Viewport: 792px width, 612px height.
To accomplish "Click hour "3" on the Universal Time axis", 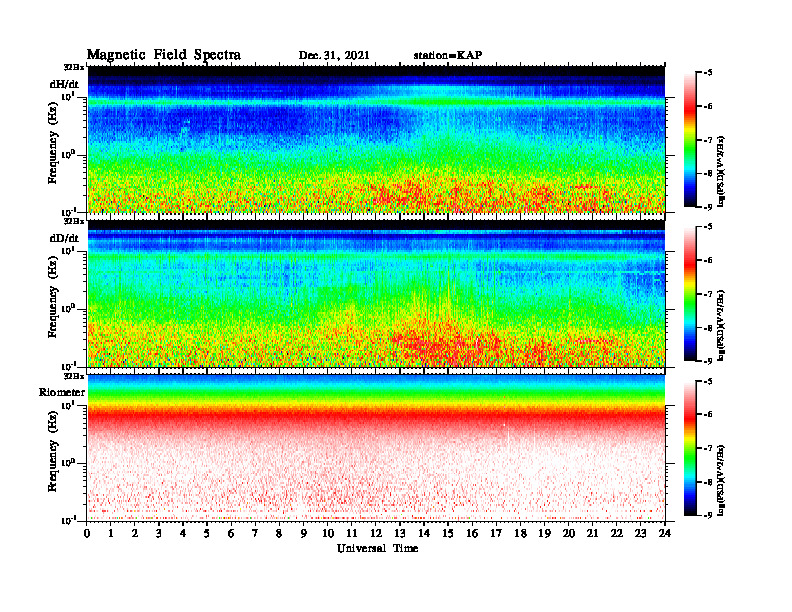I will point(159,534).
